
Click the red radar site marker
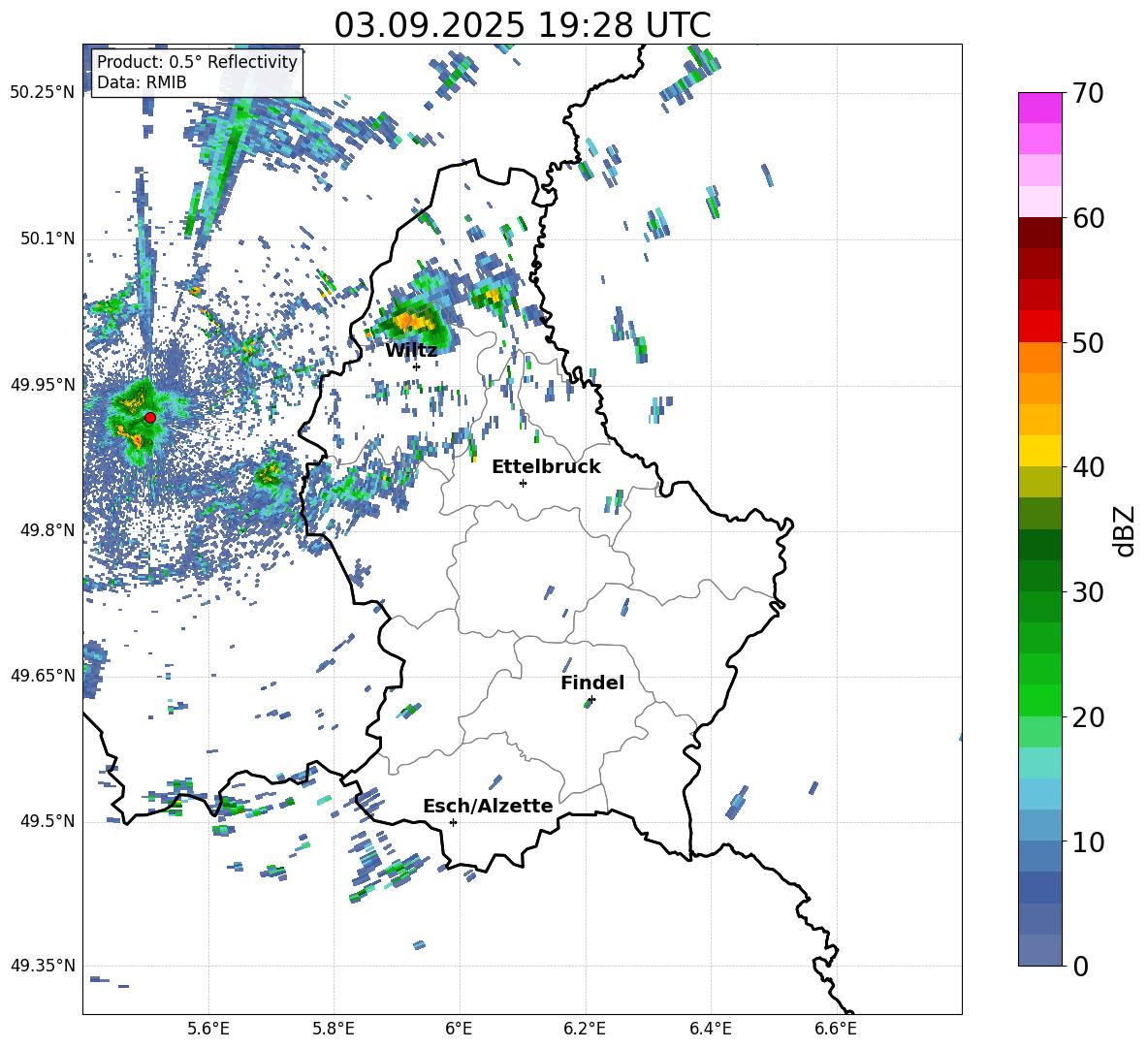(150, 417)
